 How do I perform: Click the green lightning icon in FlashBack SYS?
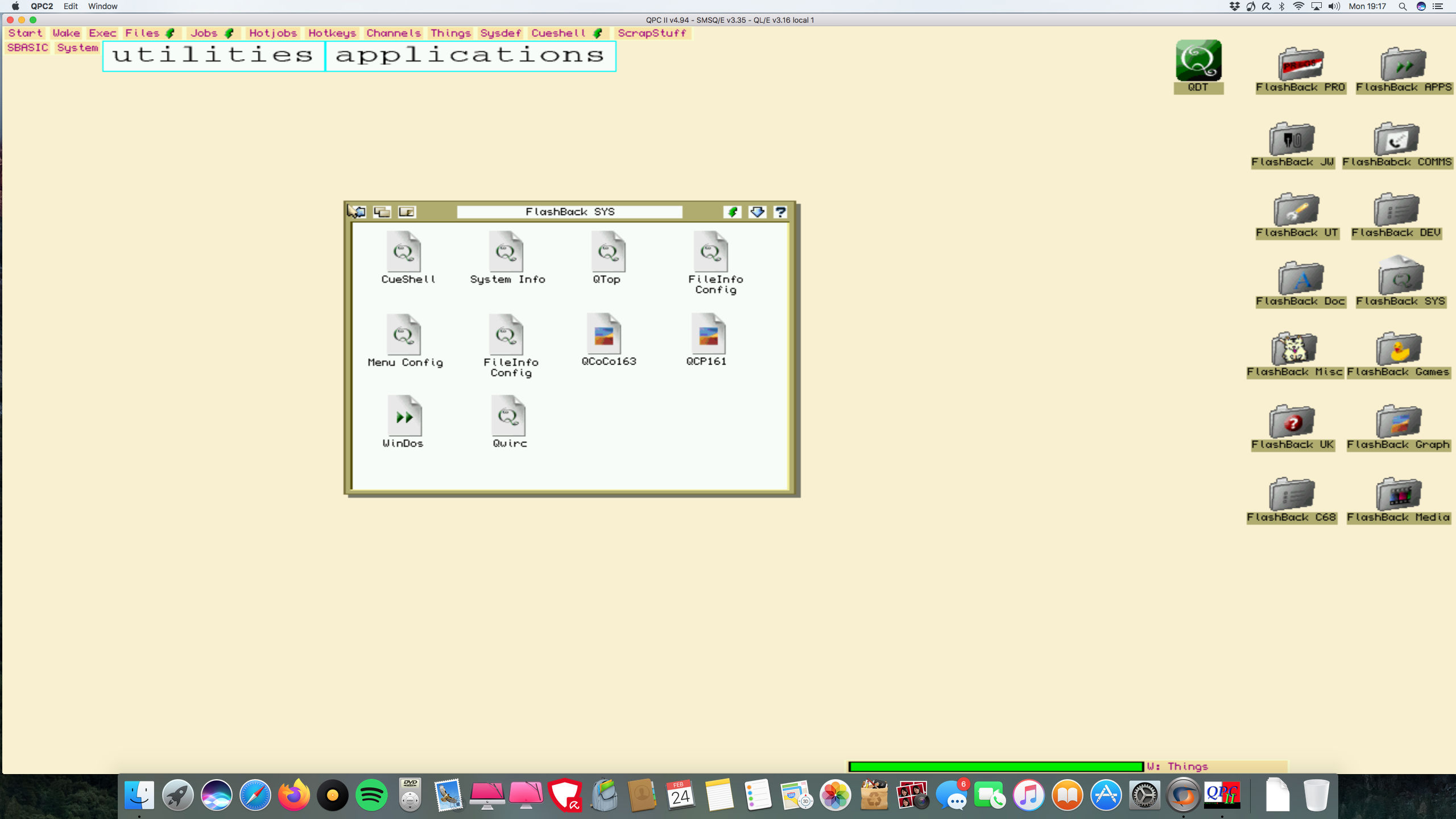[x=733, y=212]
